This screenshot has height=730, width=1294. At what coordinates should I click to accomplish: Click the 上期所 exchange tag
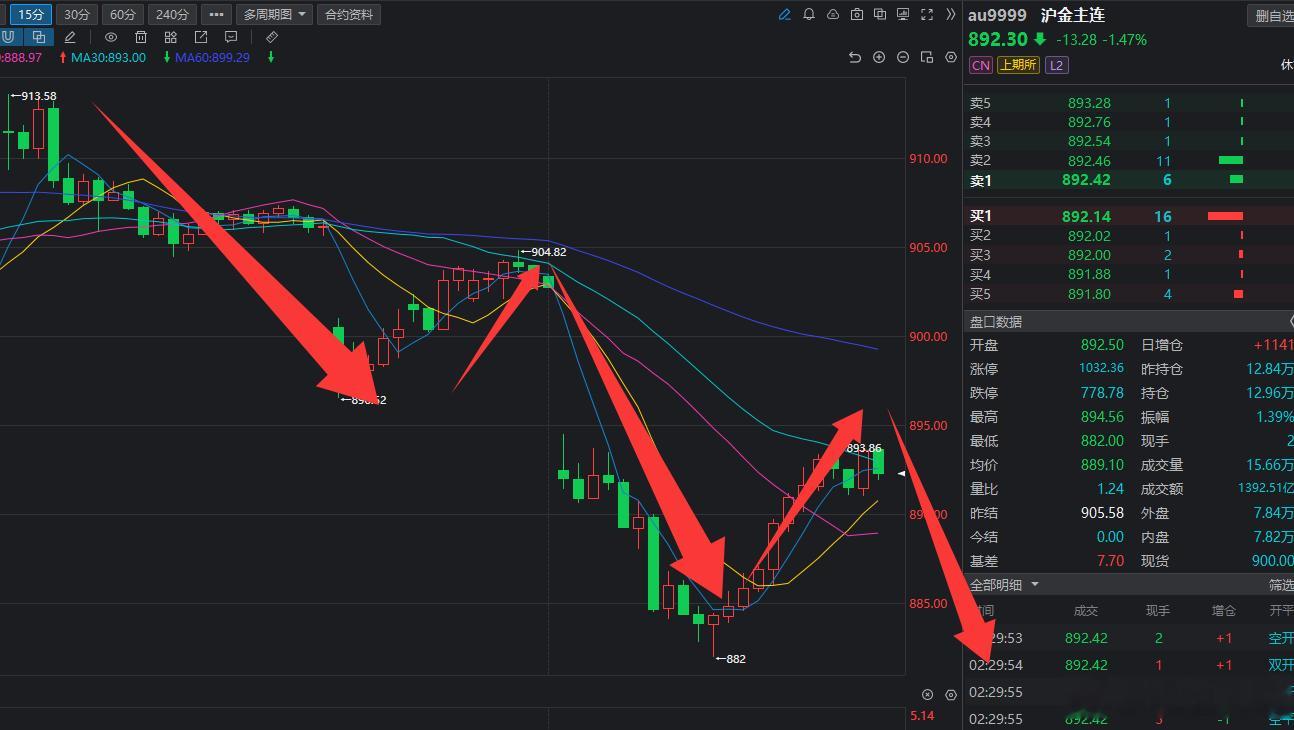pos(1018,65)
